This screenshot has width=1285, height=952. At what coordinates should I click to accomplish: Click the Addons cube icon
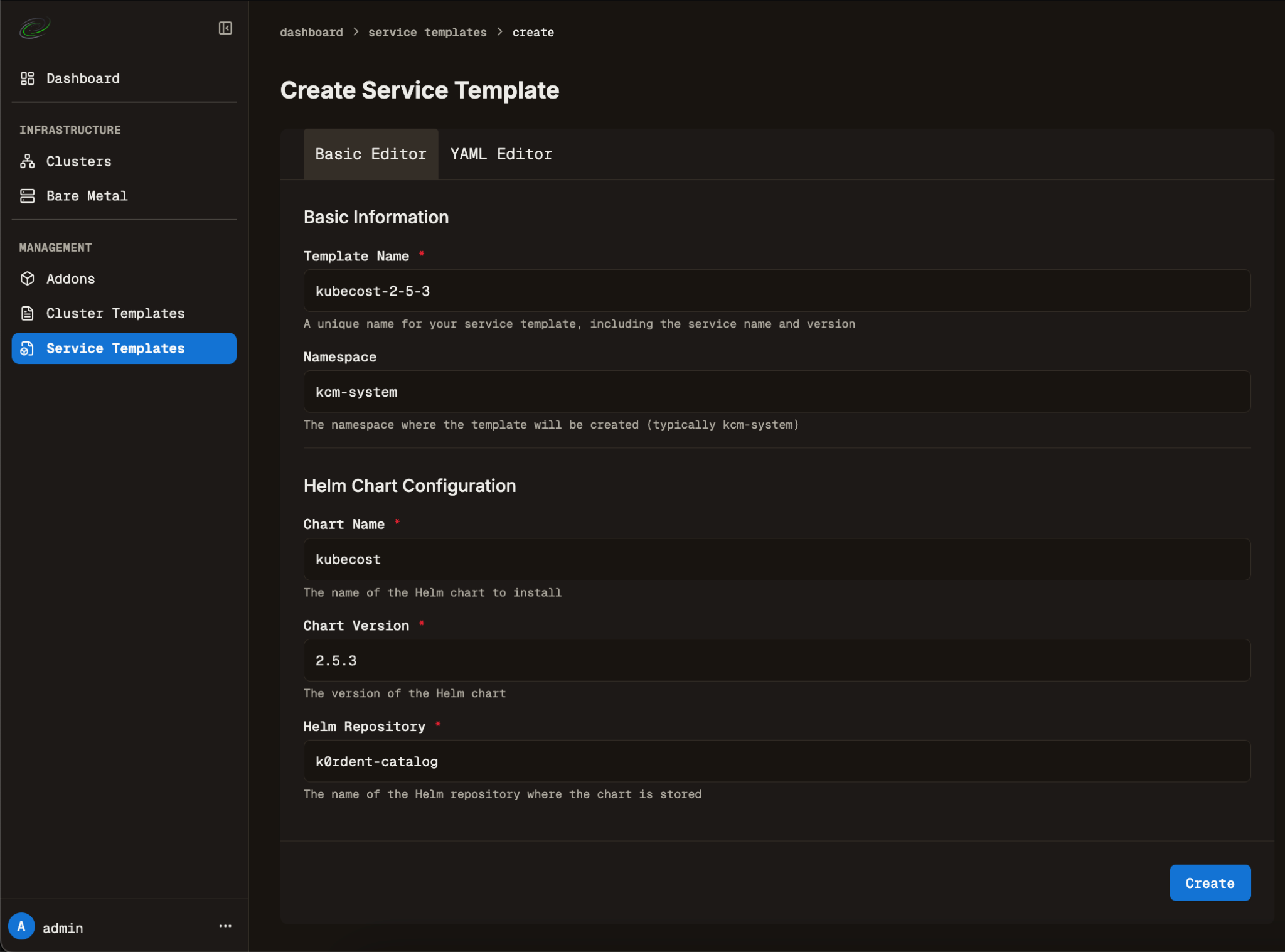[27, 279]
